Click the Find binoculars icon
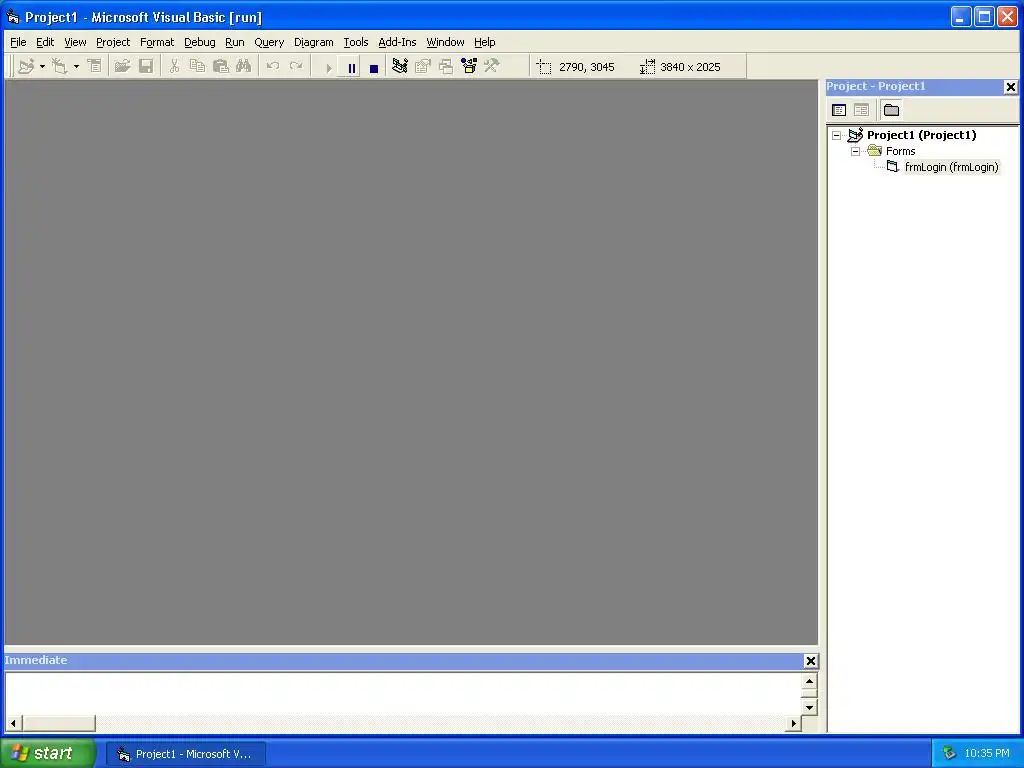Viewport: 1024px width, 768px height. [x=244, y=67]
